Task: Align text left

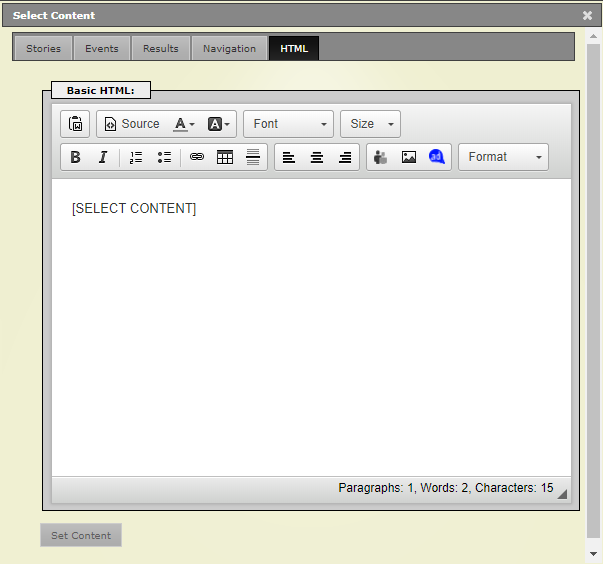Action: pos(289,157)
